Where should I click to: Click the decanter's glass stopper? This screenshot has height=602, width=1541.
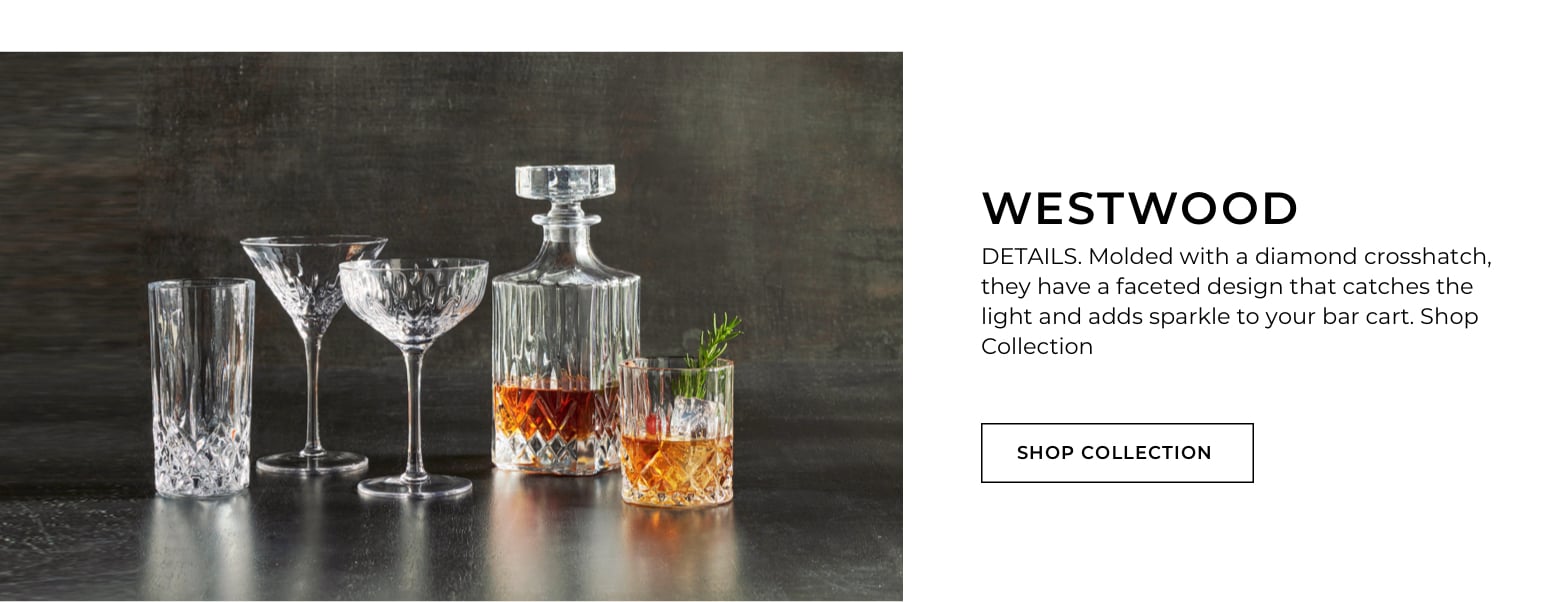(565, 196)
